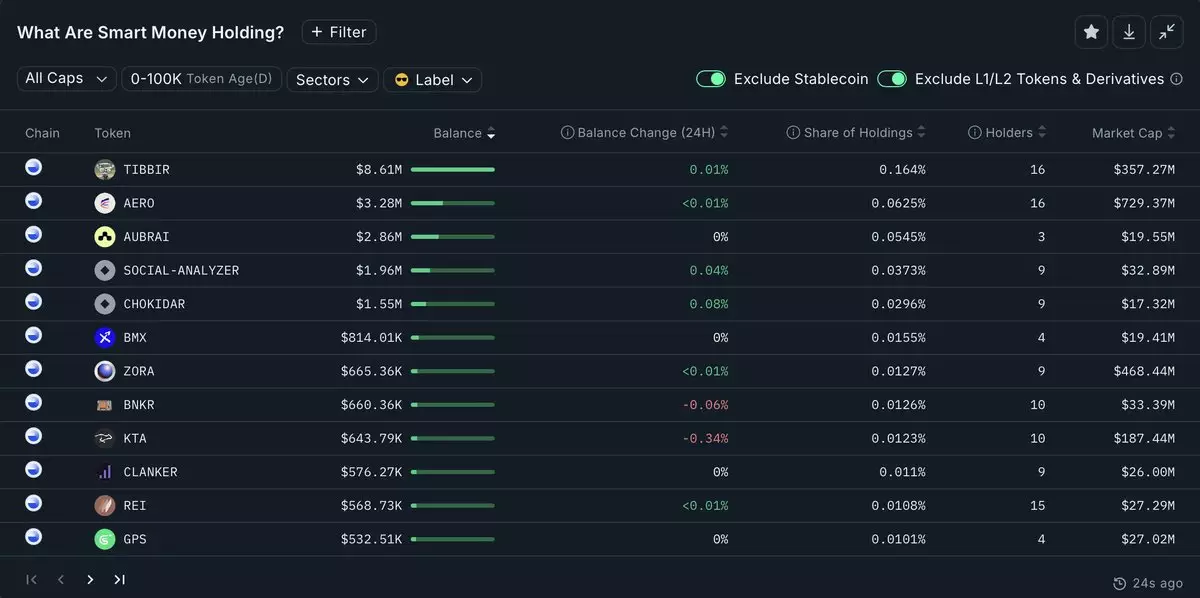The height and width of the screenshot is (598, 1200).
Task: Disable Exclude L1/L2 Tokens & Derivatives
Action: [x=892, y=79]
